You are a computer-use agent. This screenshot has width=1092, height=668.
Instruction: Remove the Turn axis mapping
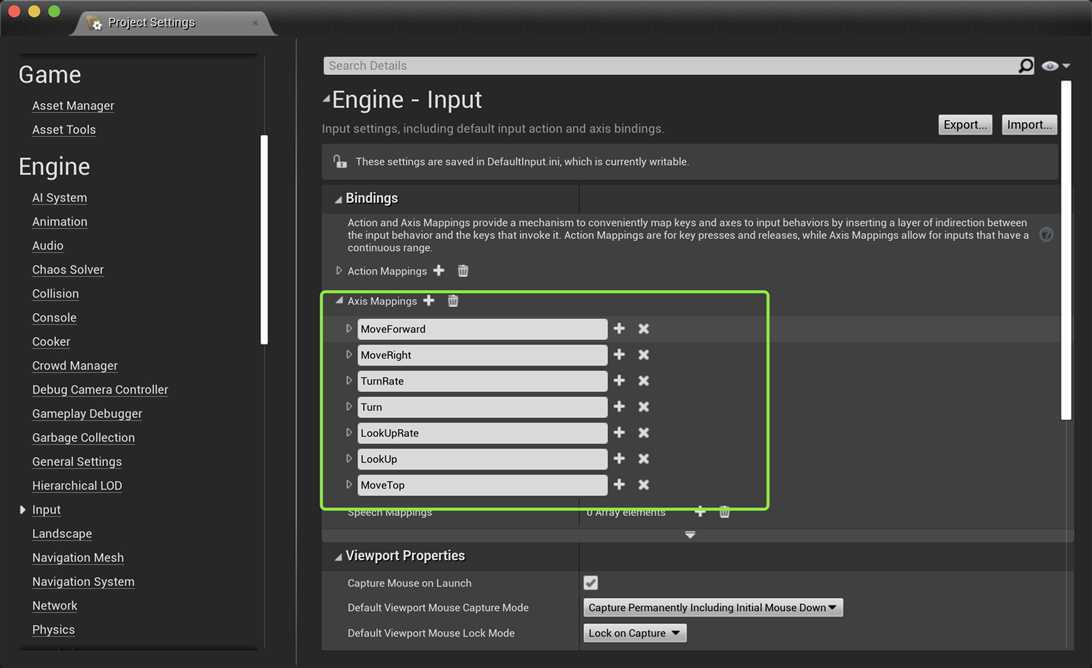[x=644, y=406]
